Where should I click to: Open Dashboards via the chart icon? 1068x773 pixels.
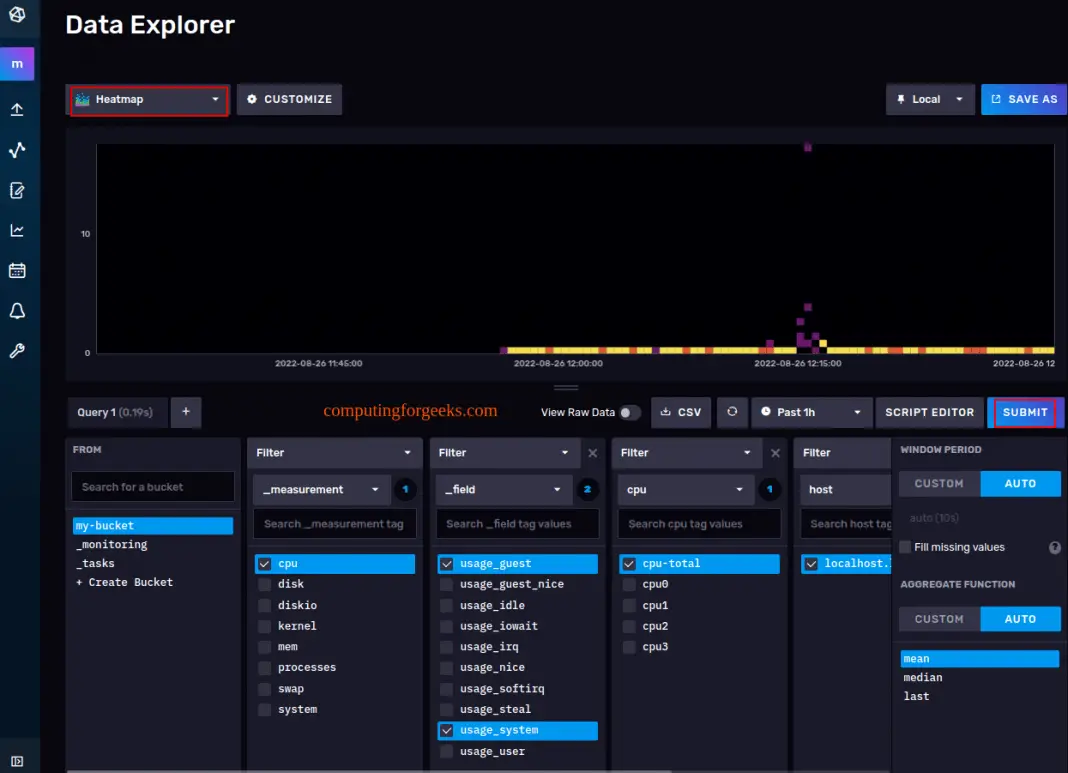(x=18, y=229)
